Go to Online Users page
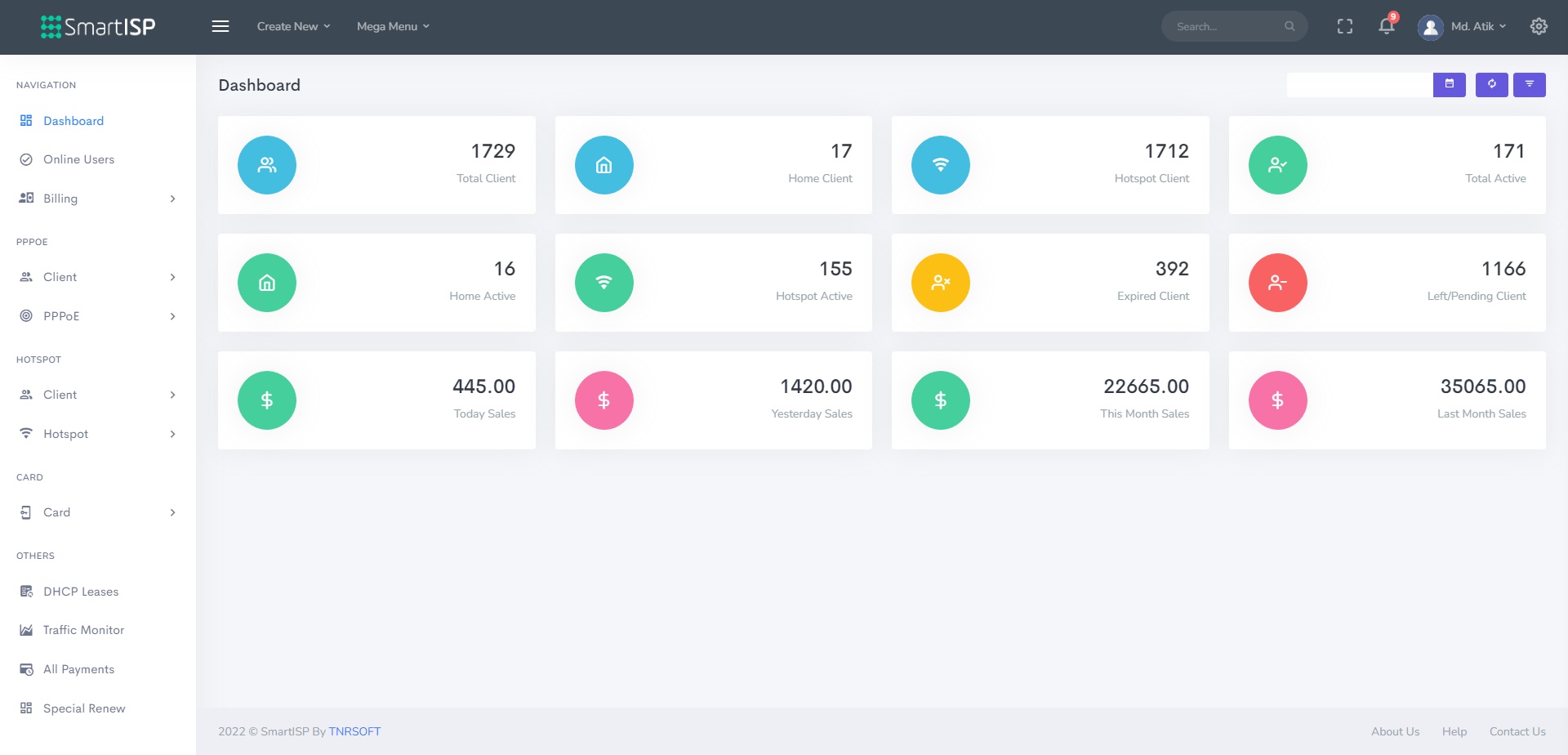This screenshot has height=755, width=1568. pyautogui.click(x=78, y=159)
